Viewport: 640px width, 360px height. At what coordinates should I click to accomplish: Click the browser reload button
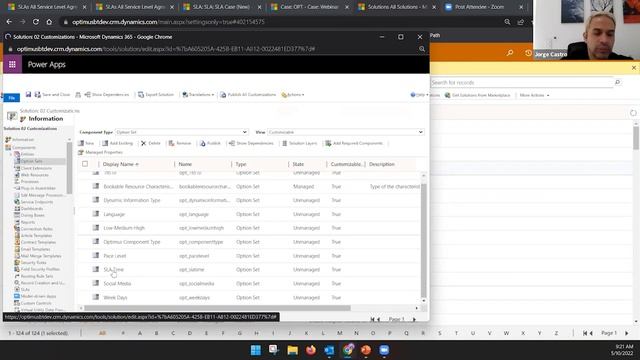click(36, 22)
